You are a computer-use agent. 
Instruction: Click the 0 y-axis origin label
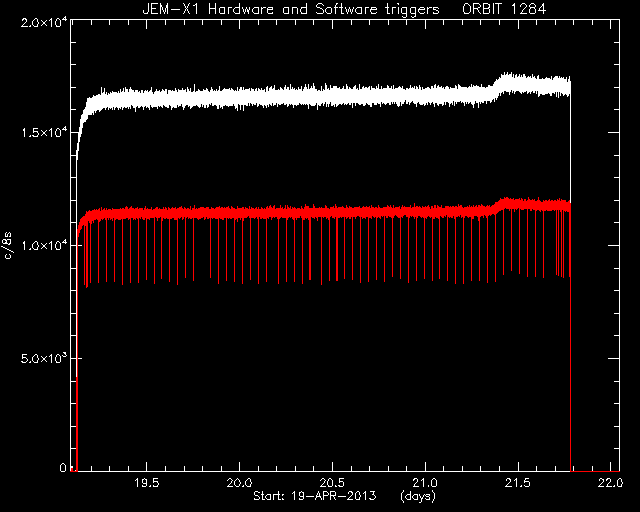pyautogui.click(x=63, y=467)
